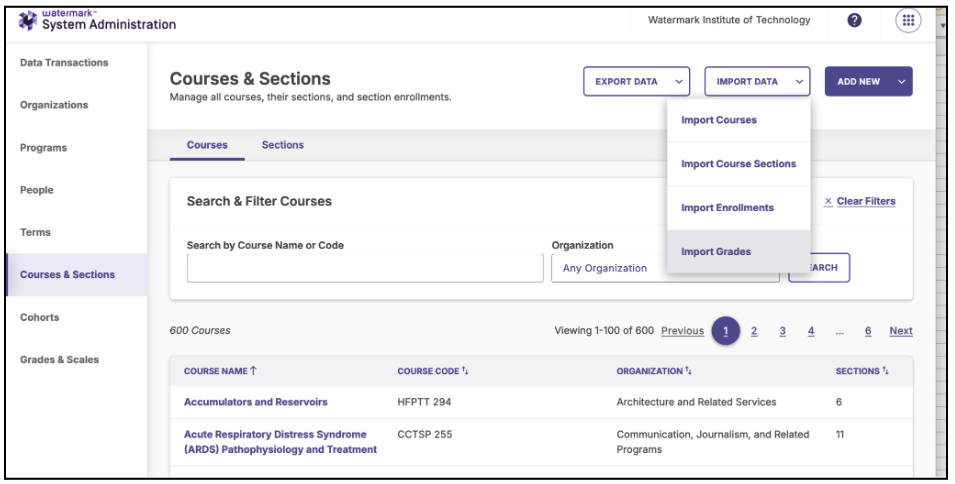
Task: Open Terms in the sidebar
Action: pos(35,232)
